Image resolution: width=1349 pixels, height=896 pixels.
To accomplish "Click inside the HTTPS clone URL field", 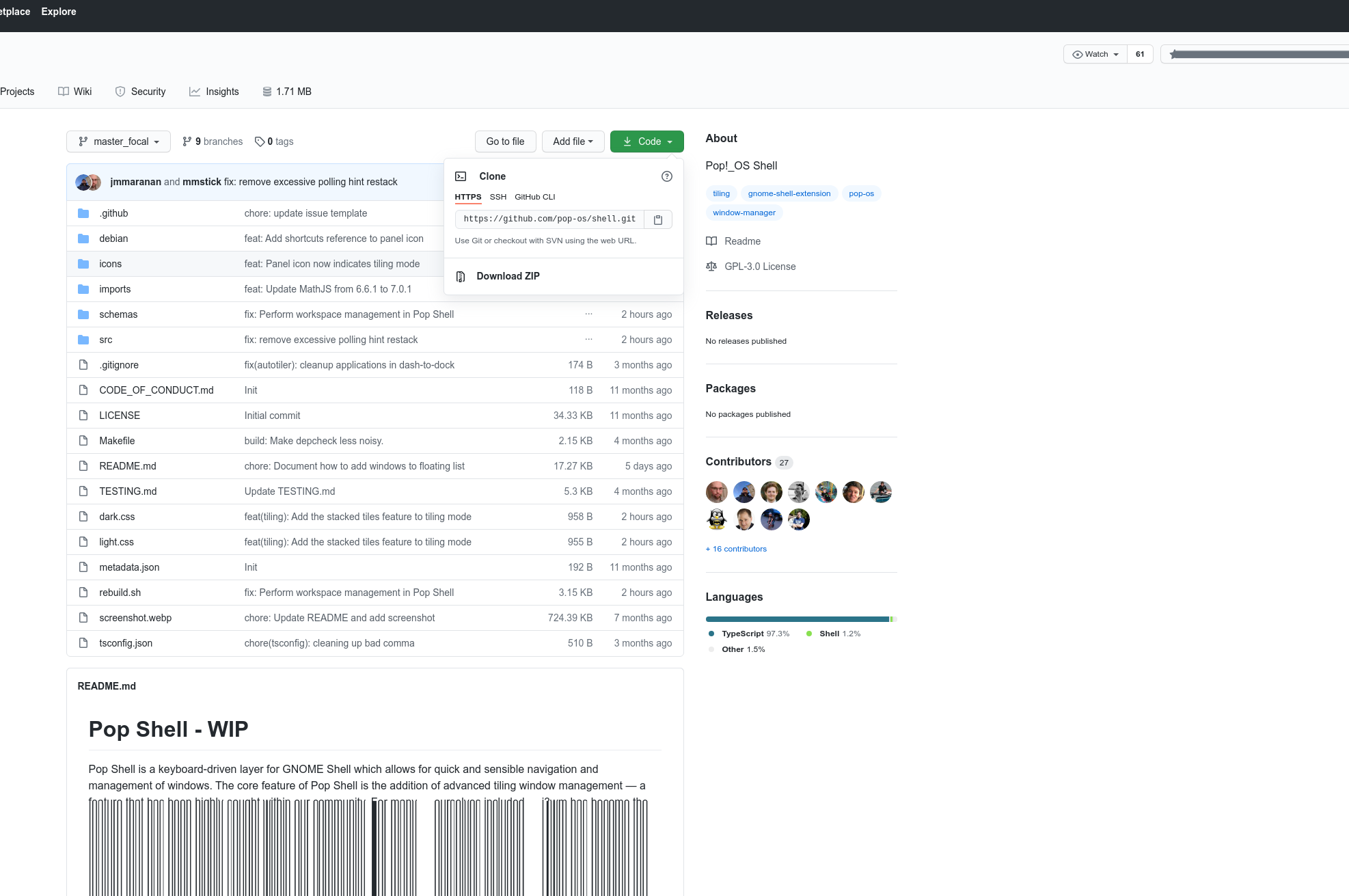I will coord(548,219).
